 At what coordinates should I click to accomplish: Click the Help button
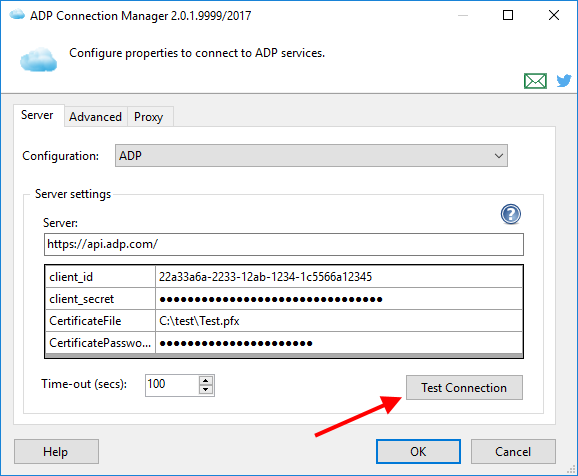pos(56,451)
